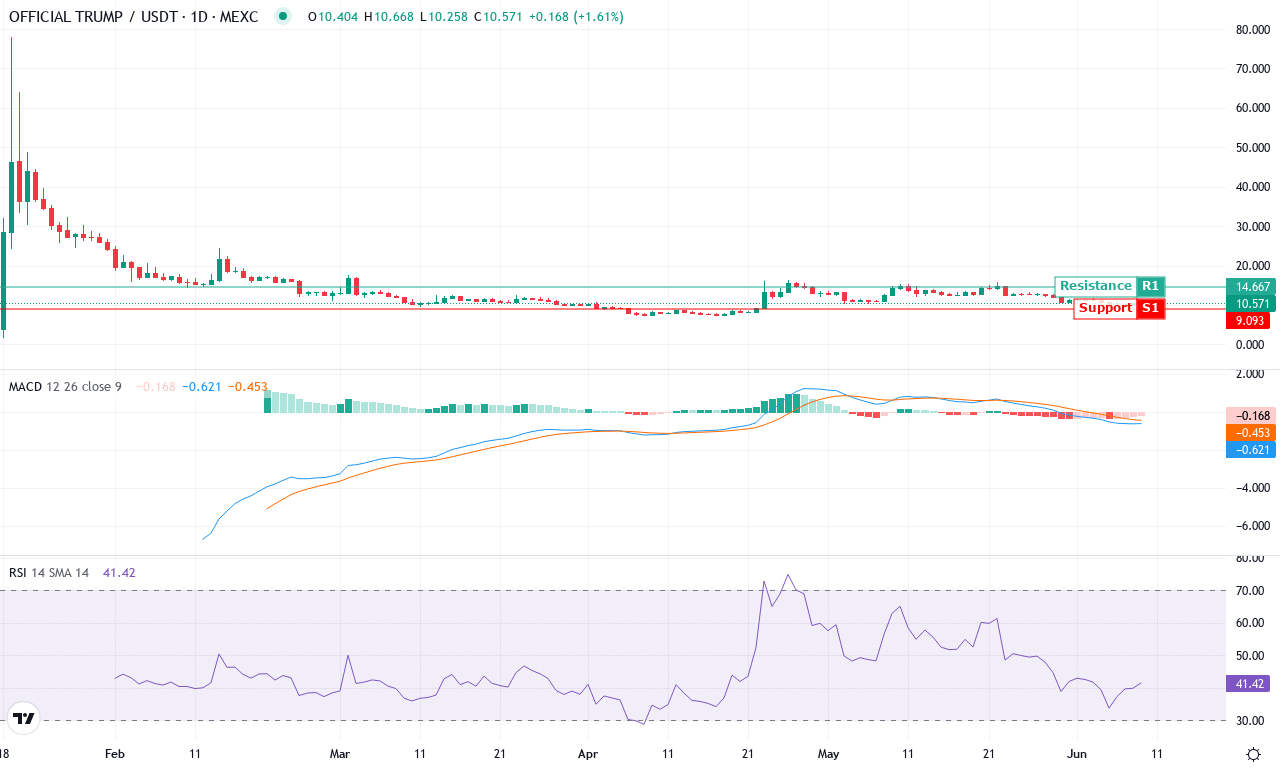The height and width of the screenshot is (768, 1280).
Task: Click the 14.667 resistance price tag
Action: tap(1252, 286)
